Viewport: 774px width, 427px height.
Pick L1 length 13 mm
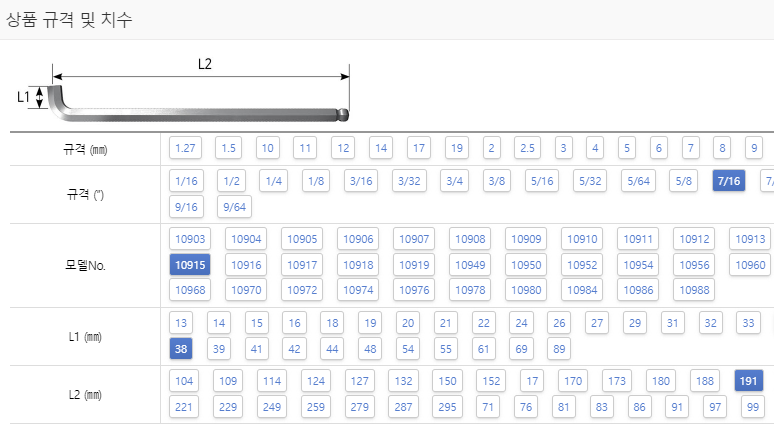pos(181,323)
